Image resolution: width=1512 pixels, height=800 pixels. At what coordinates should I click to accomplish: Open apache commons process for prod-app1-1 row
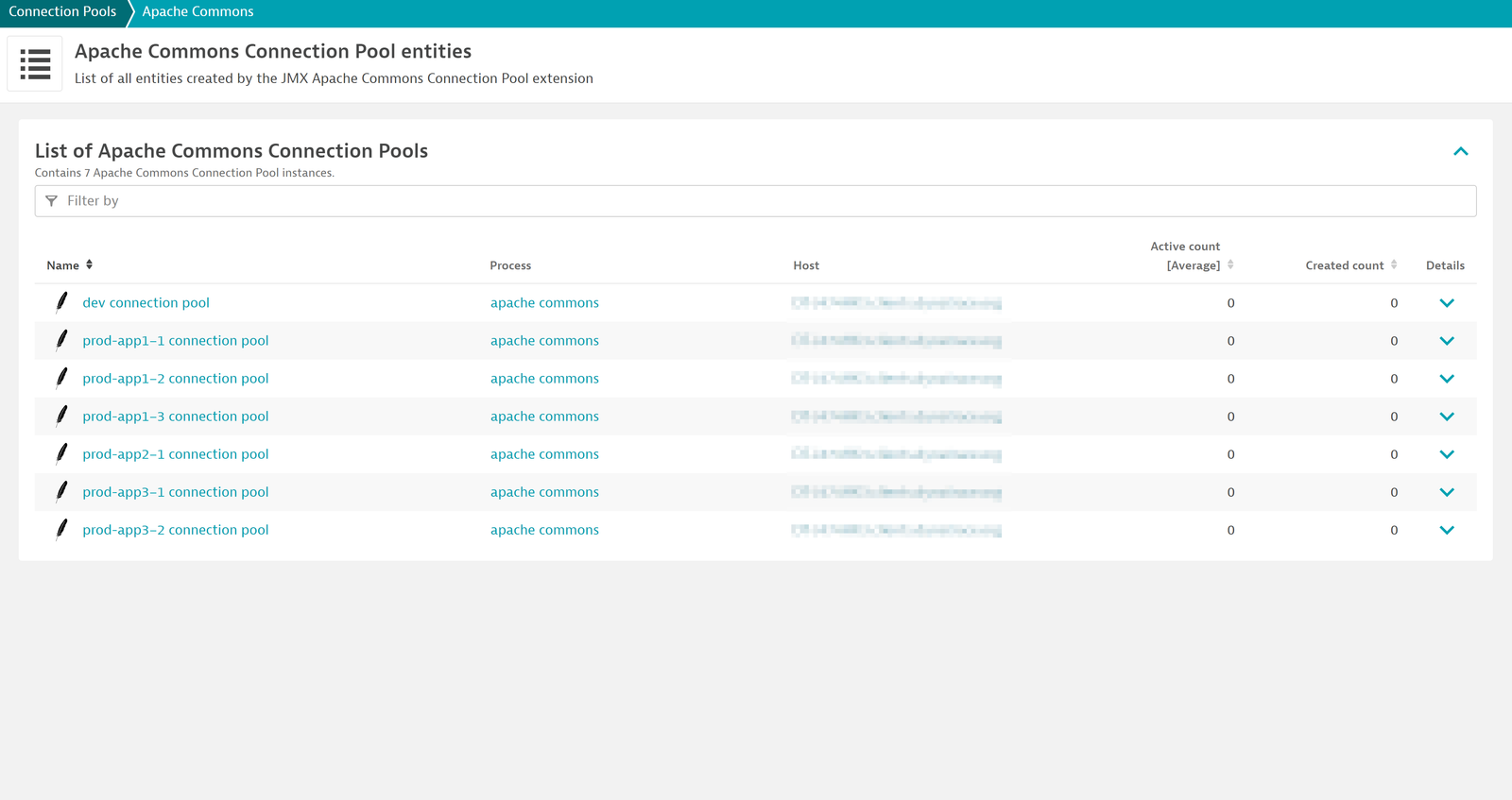coord(544,341)
